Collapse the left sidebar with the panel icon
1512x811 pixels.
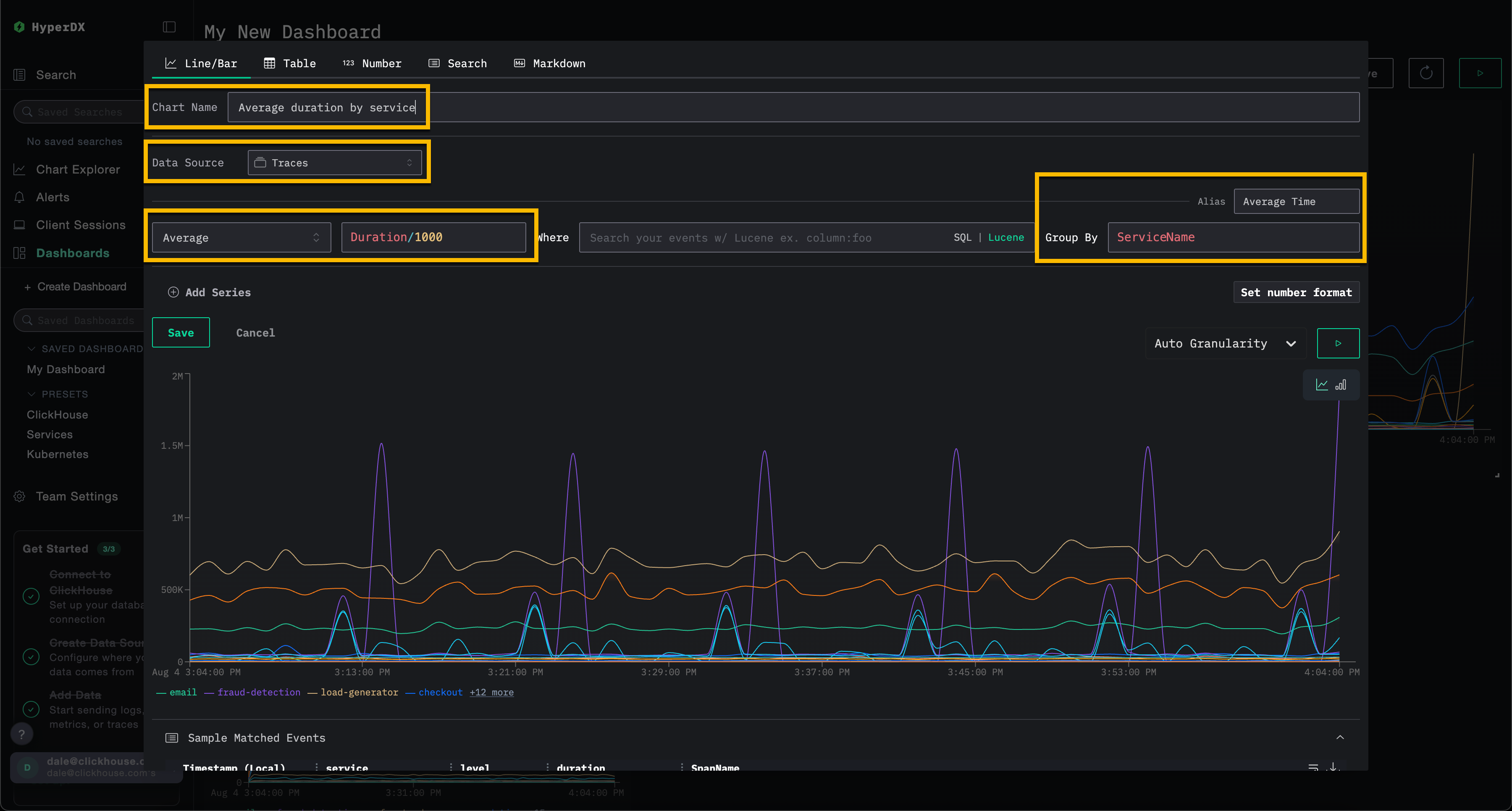[168, 27]
